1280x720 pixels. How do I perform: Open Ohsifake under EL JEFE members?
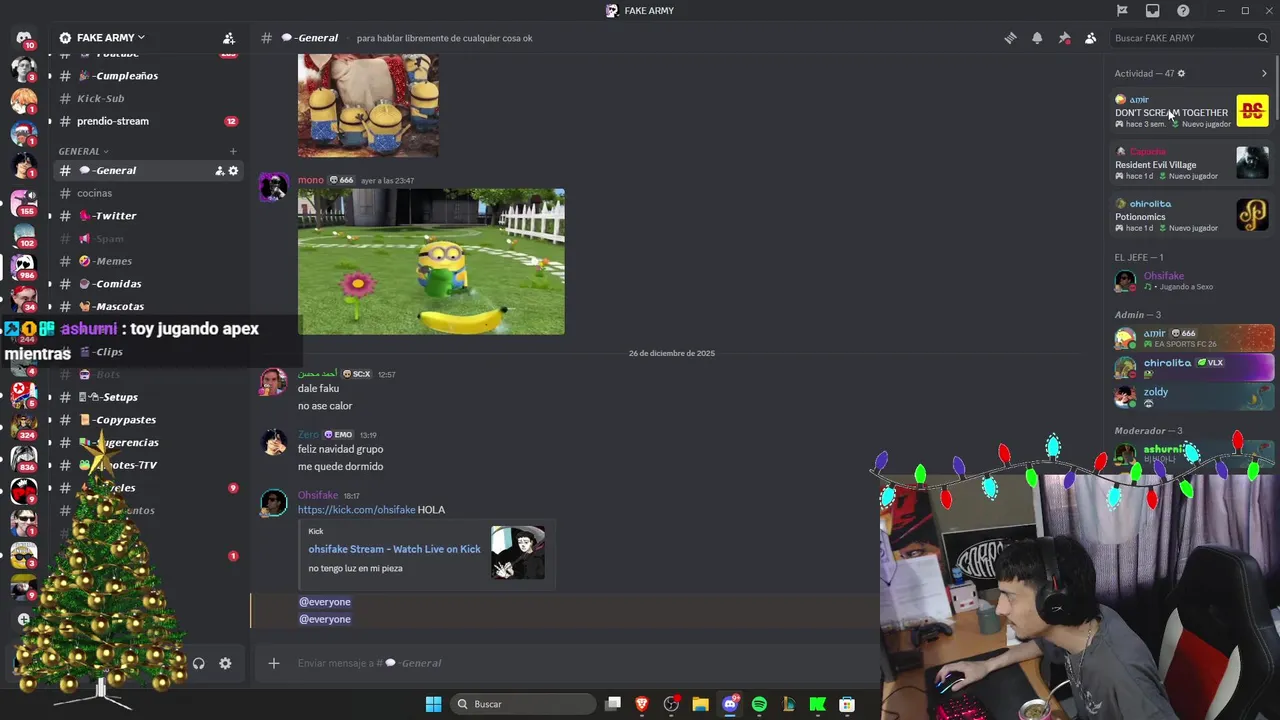[x=1194, y=281]
